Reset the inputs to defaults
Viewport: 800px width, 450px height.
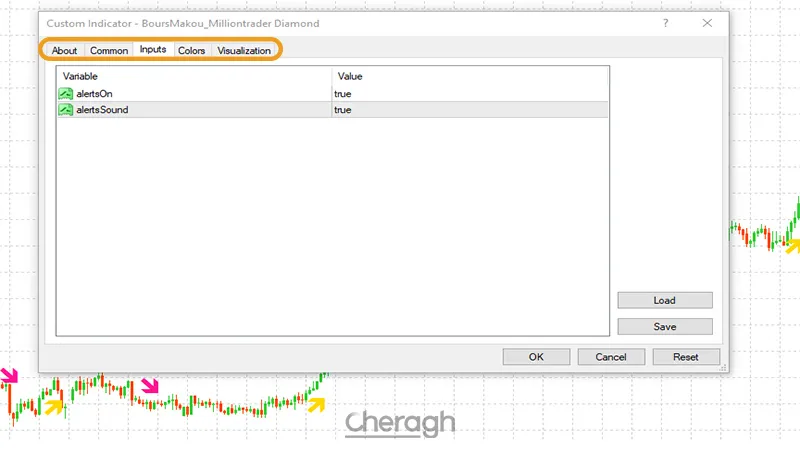tap(685, 357)
